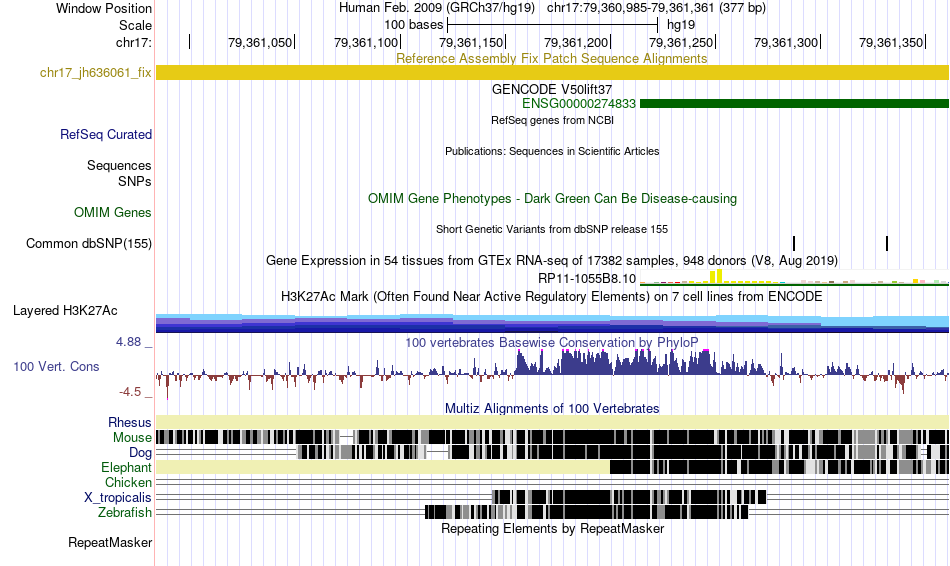Select the RefSeq Curated track label

(105, 135)
